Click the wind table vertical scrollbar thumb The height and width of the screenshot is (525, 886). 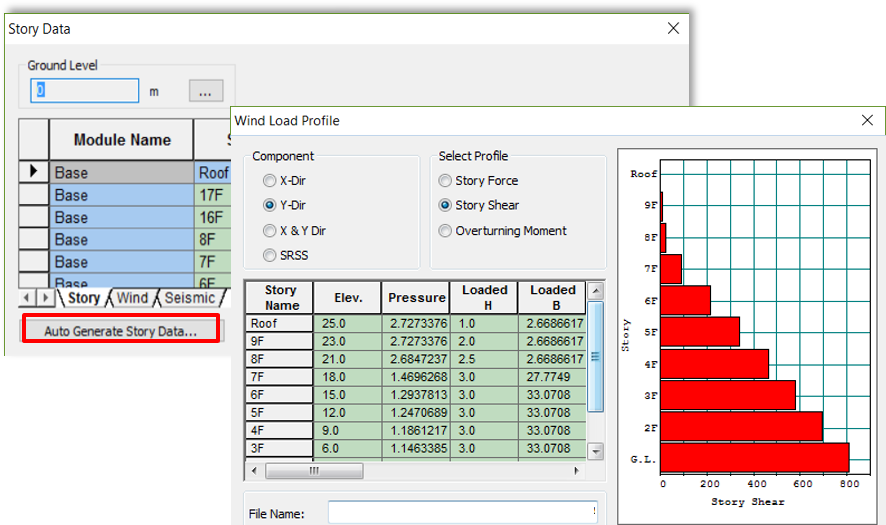(596, 357)
